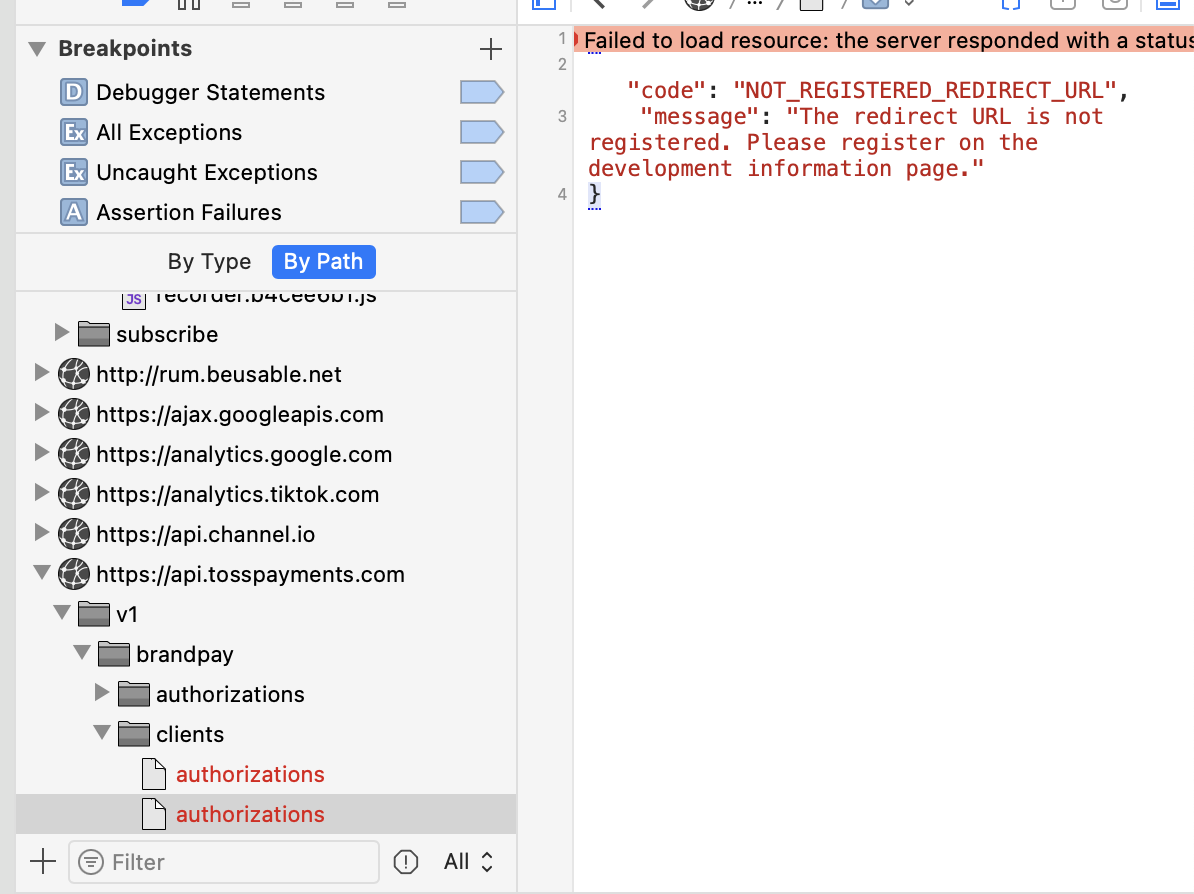Image resolution: width=1194 pixels, height=894 pixels.
Task: Click globe icon for analytics.tiktok.com
Action: [x=74, y=494]
